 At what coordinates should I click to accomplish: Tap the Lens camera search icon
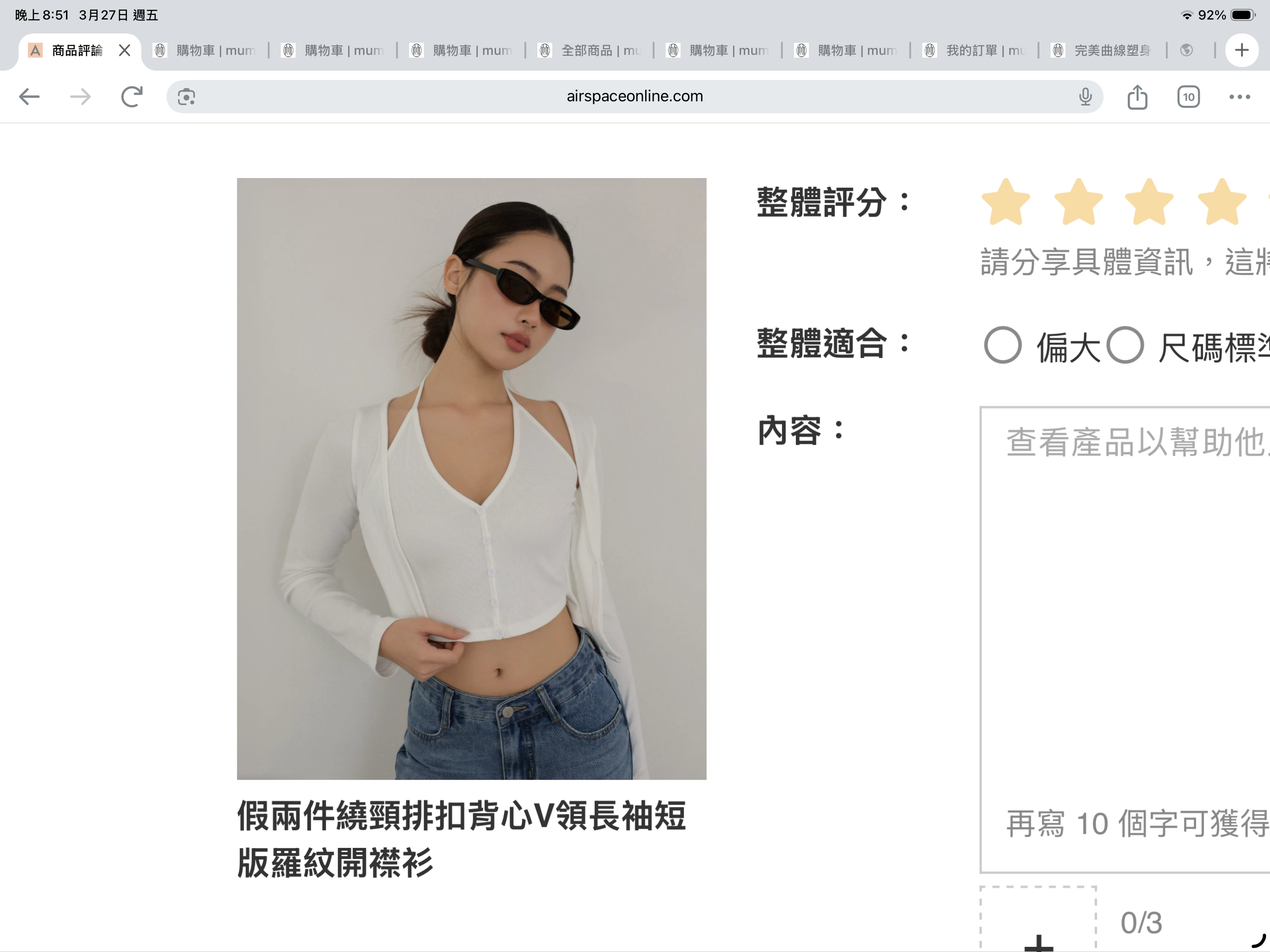(186, 97)
